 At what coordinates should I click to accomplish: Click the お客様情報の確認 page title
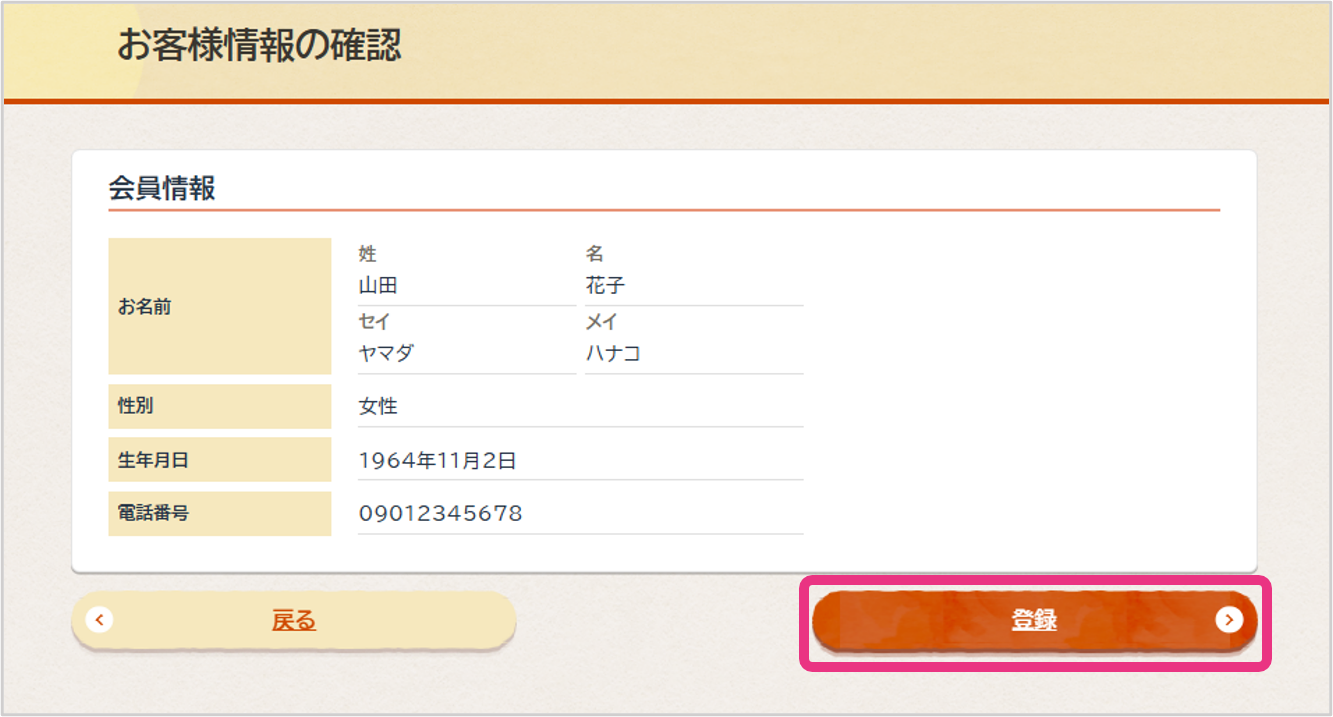point(259,45)
